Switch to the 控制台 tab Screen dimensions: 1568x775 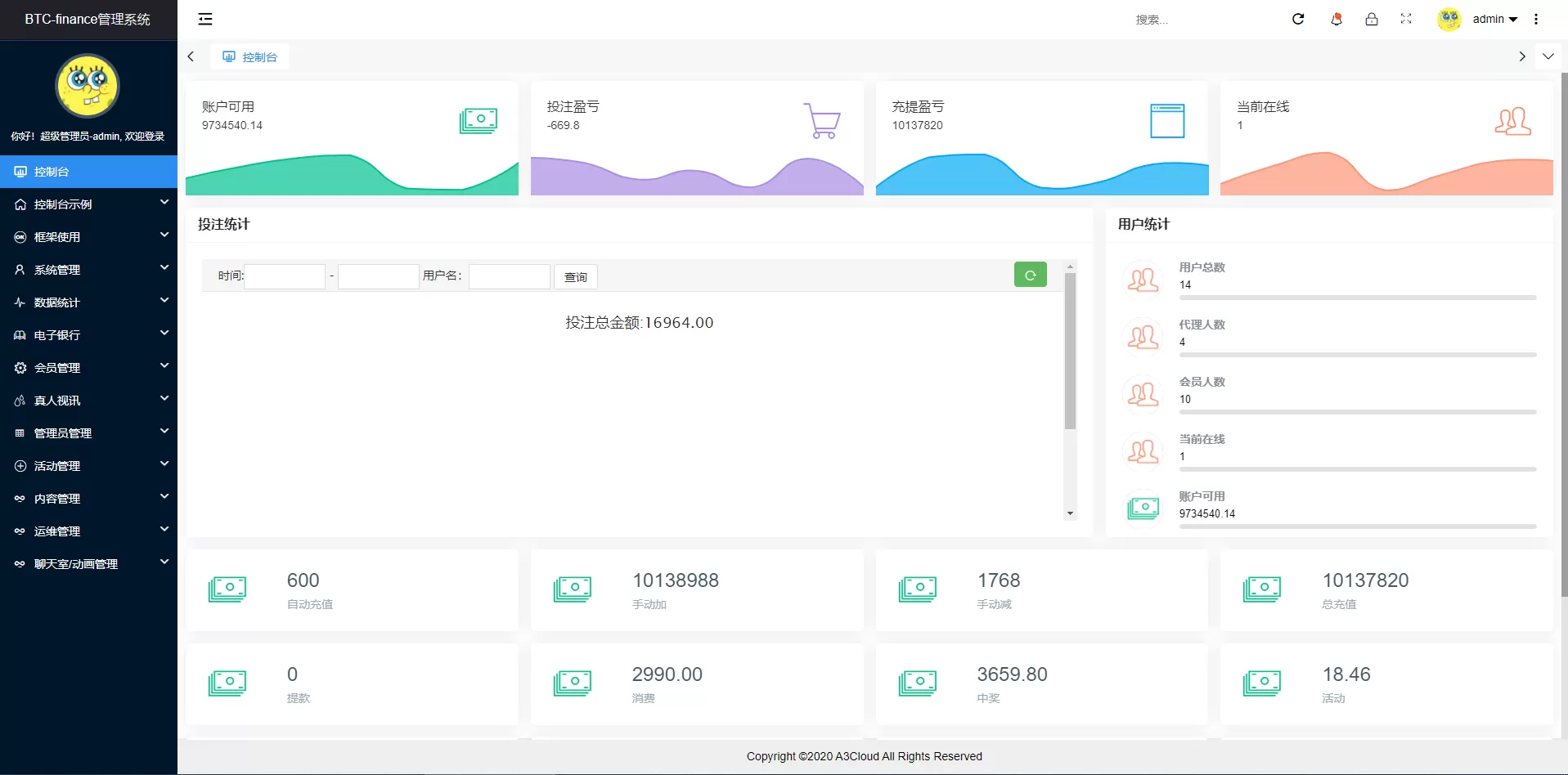click(x=250, y=56)
